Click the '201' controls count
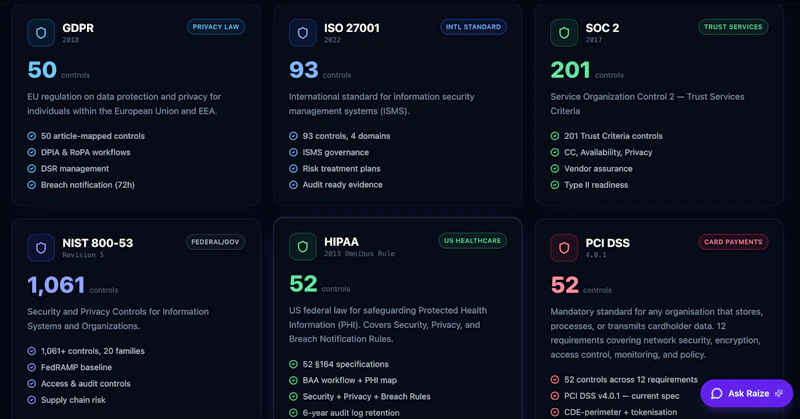The image size is (800, 419). tap(570, 70)
